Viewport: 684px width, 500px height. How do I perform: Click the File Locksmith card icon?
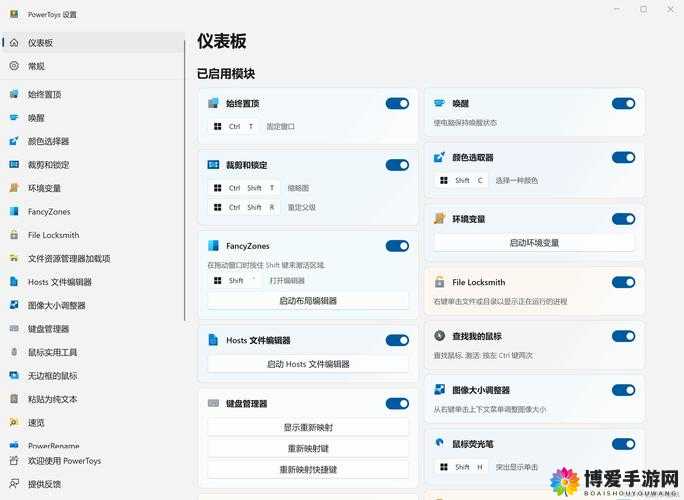pyautogui.click(x=440, y=282)
